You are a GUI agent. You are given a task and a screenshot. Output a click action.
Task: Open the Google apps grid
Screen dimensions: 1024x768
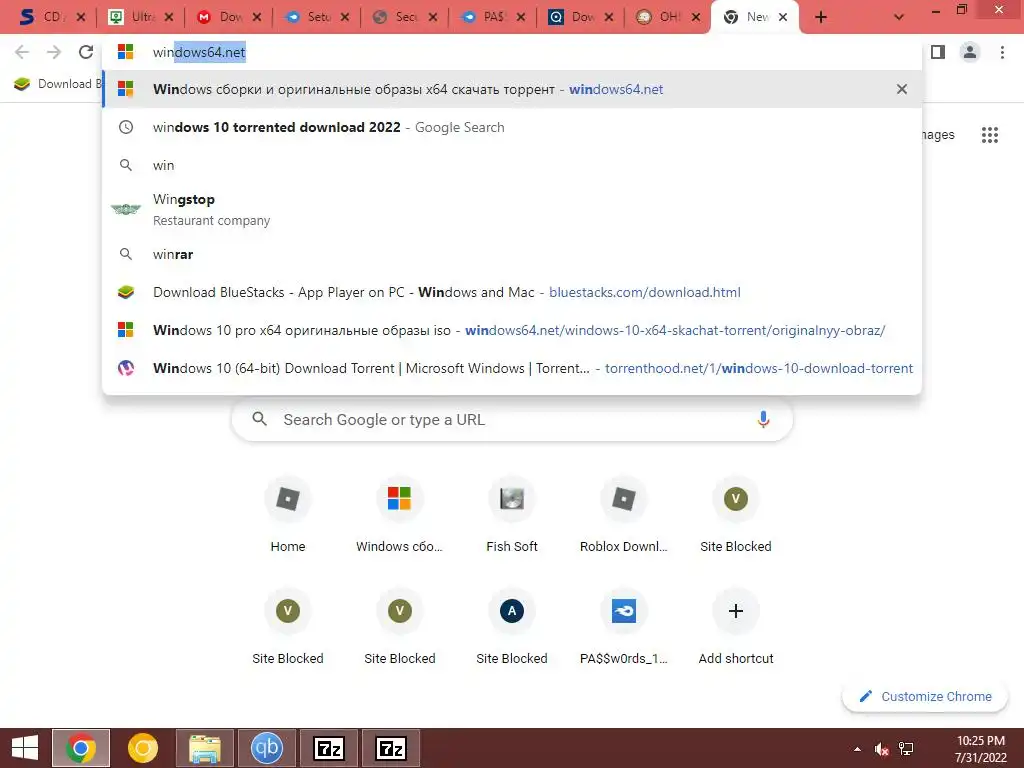[989, 135]
